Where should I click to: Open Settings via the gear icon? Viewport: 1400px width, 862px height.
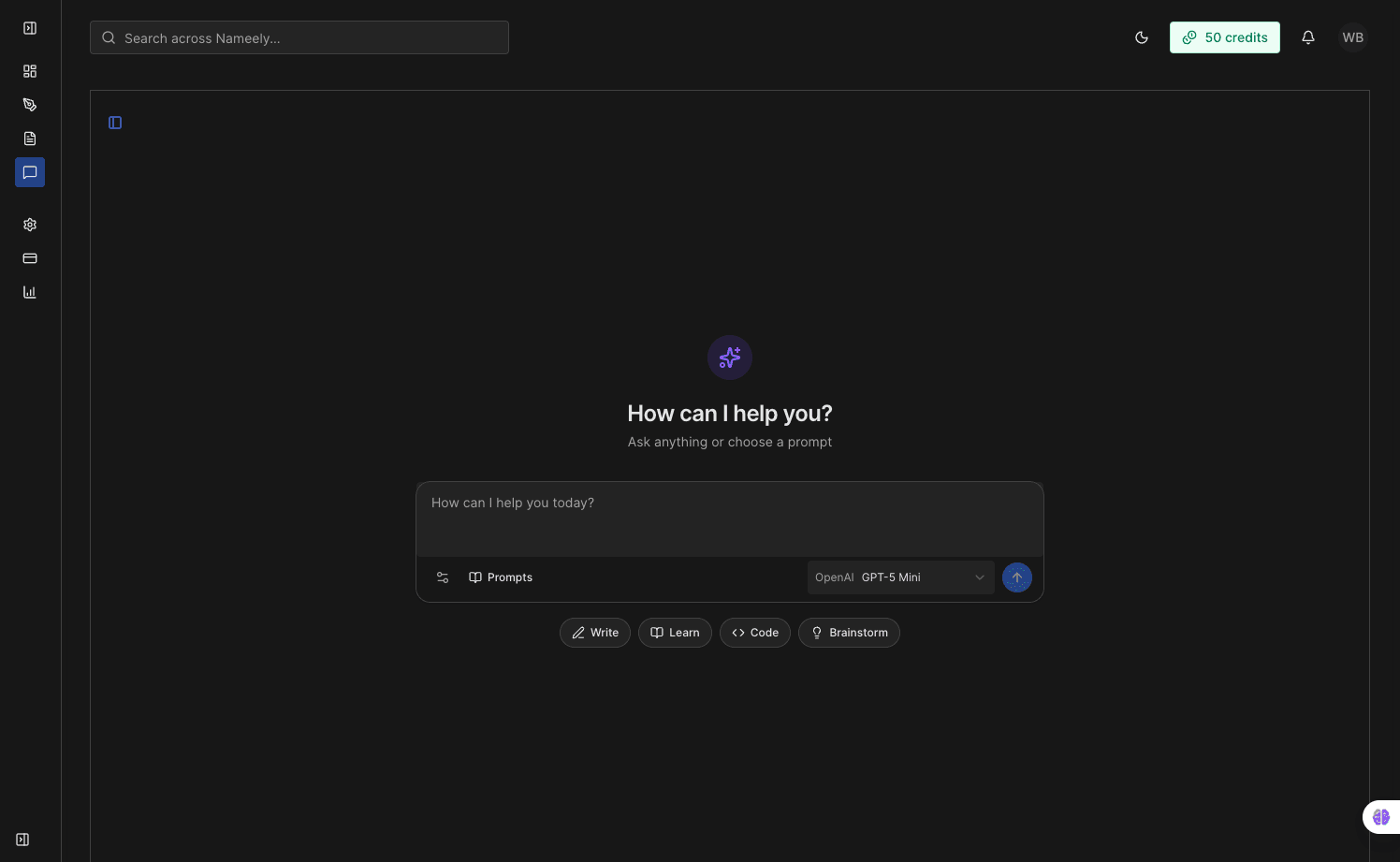(x=29, y=225)
